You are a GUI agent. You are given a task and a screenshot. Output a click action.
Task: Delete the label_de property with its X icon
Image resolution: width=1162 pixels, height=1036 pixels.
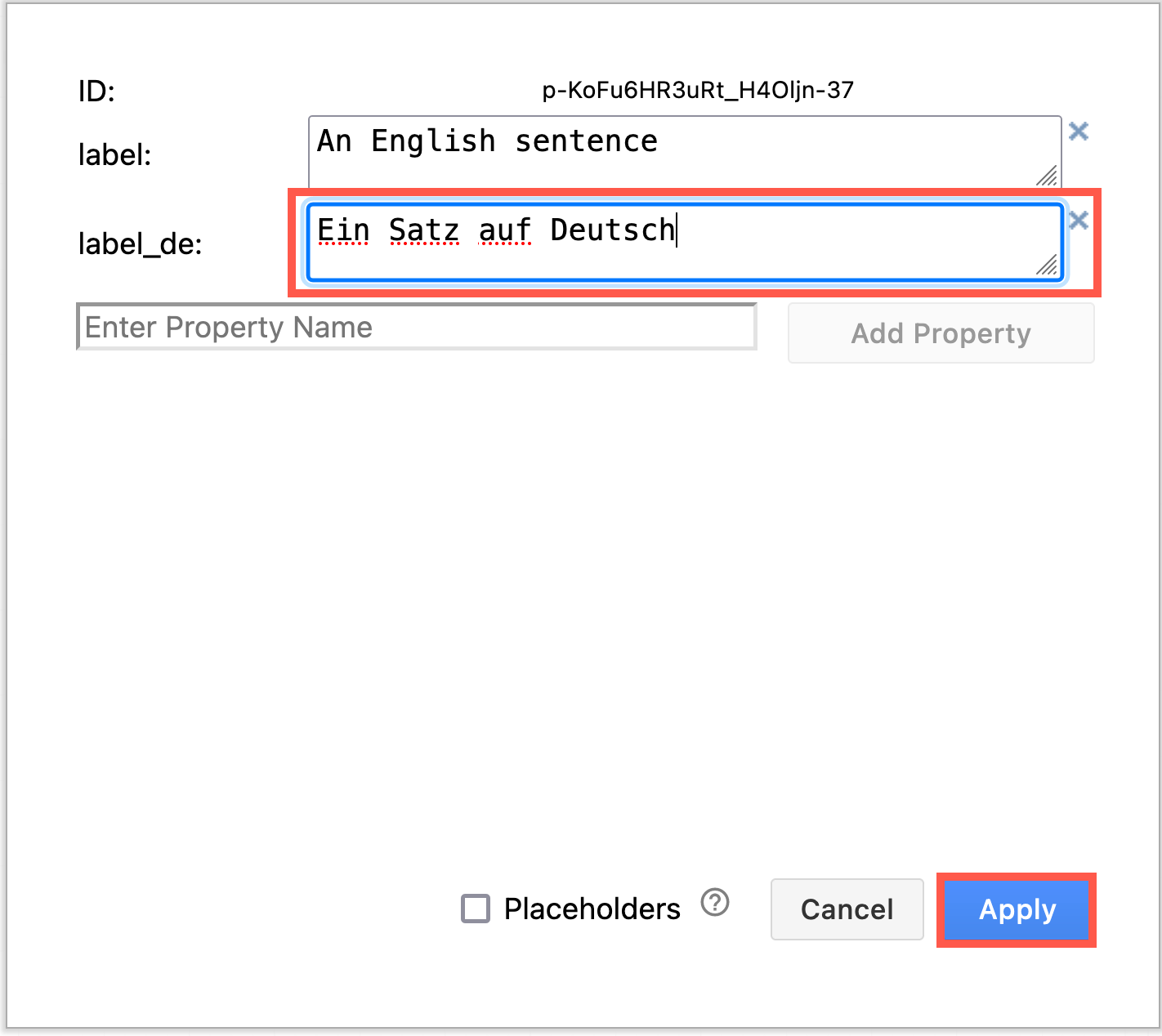coord(1079,221)
